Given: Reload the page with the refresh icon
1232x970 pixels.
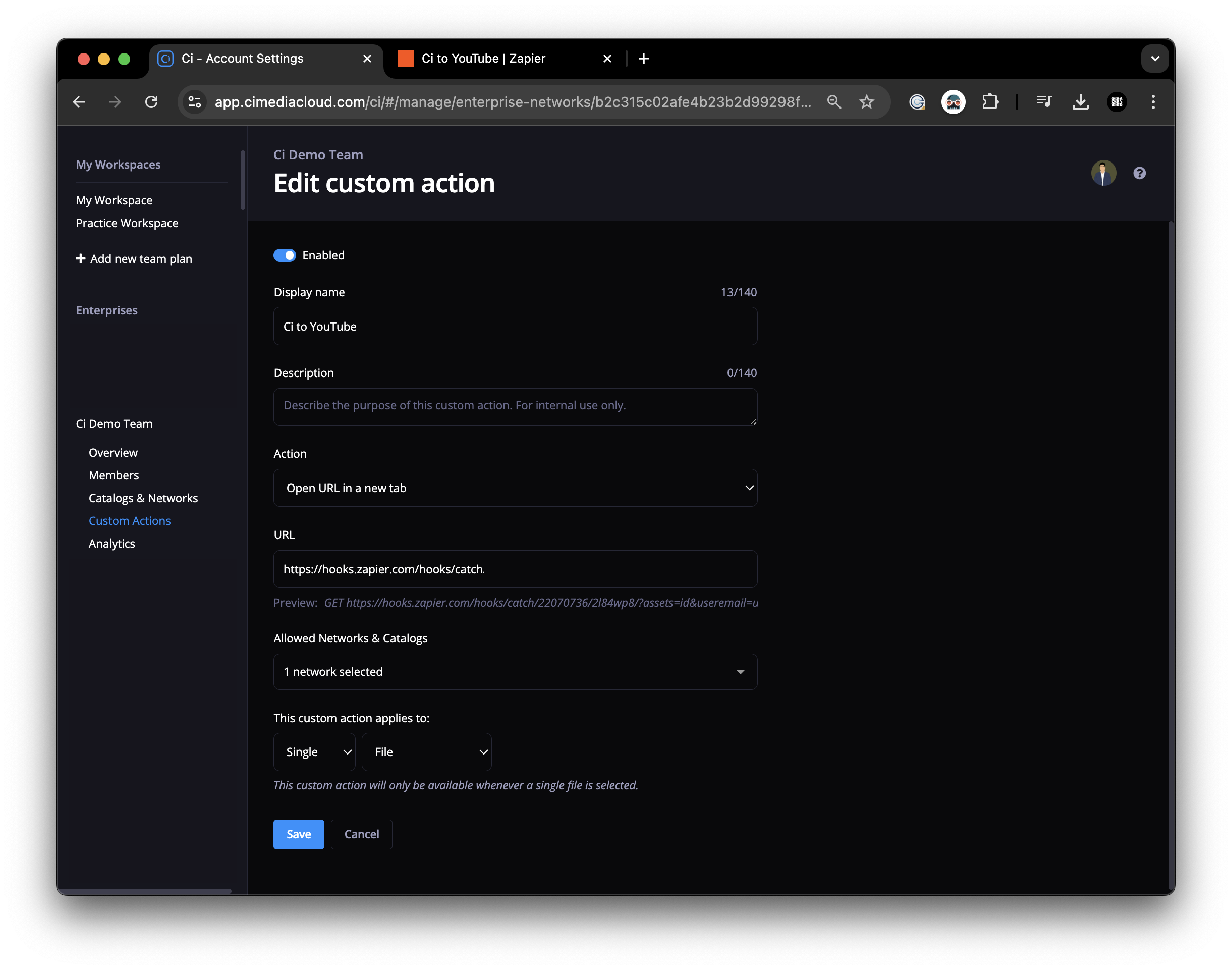Looking at the screenshot, I should [x=151, y=102].
